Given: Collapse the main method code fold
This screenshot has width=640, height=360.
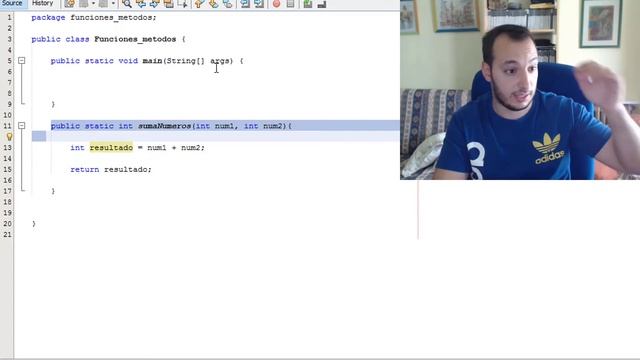Looking at the screenshot, I should (22, 61).
